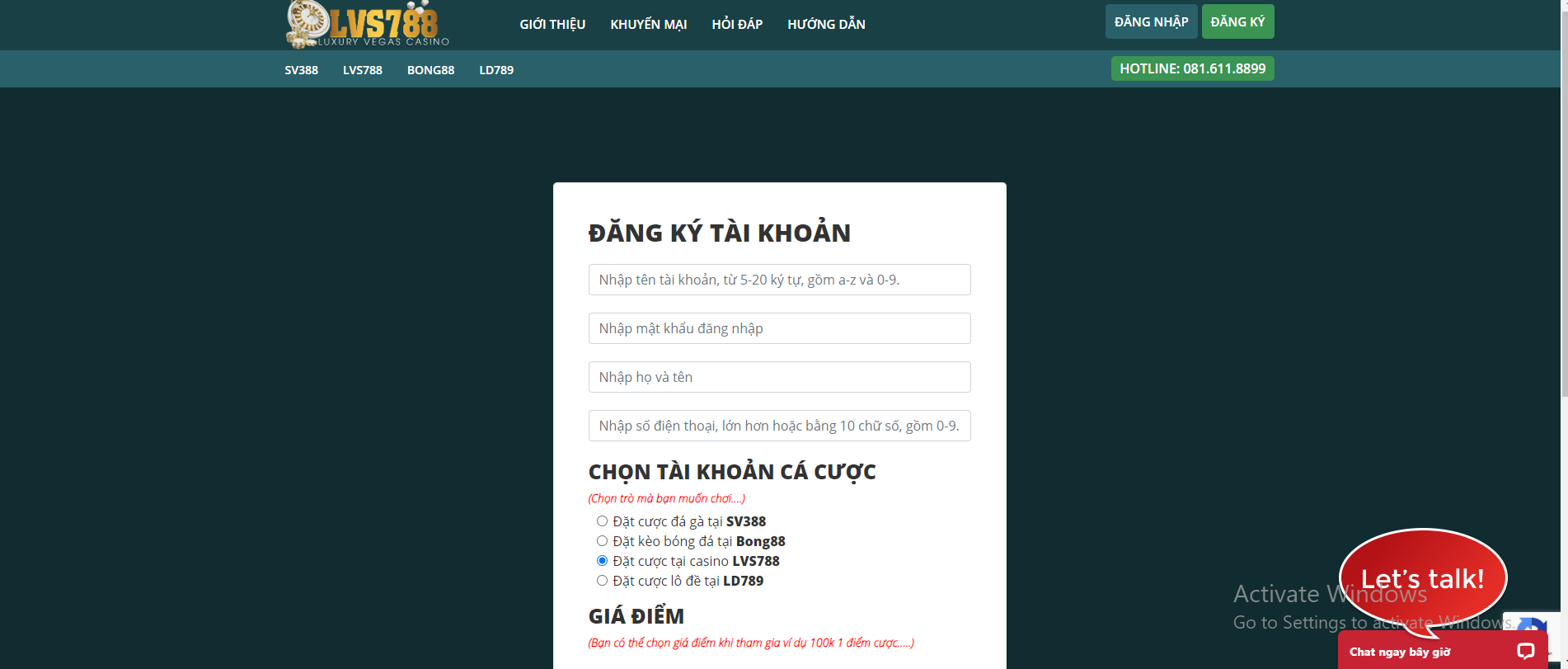Image resolution: width=1568 pixels, height=669 pixels.
Task: Open the HƯỚNG DẪN menu item
Action: tap(826, 25)
